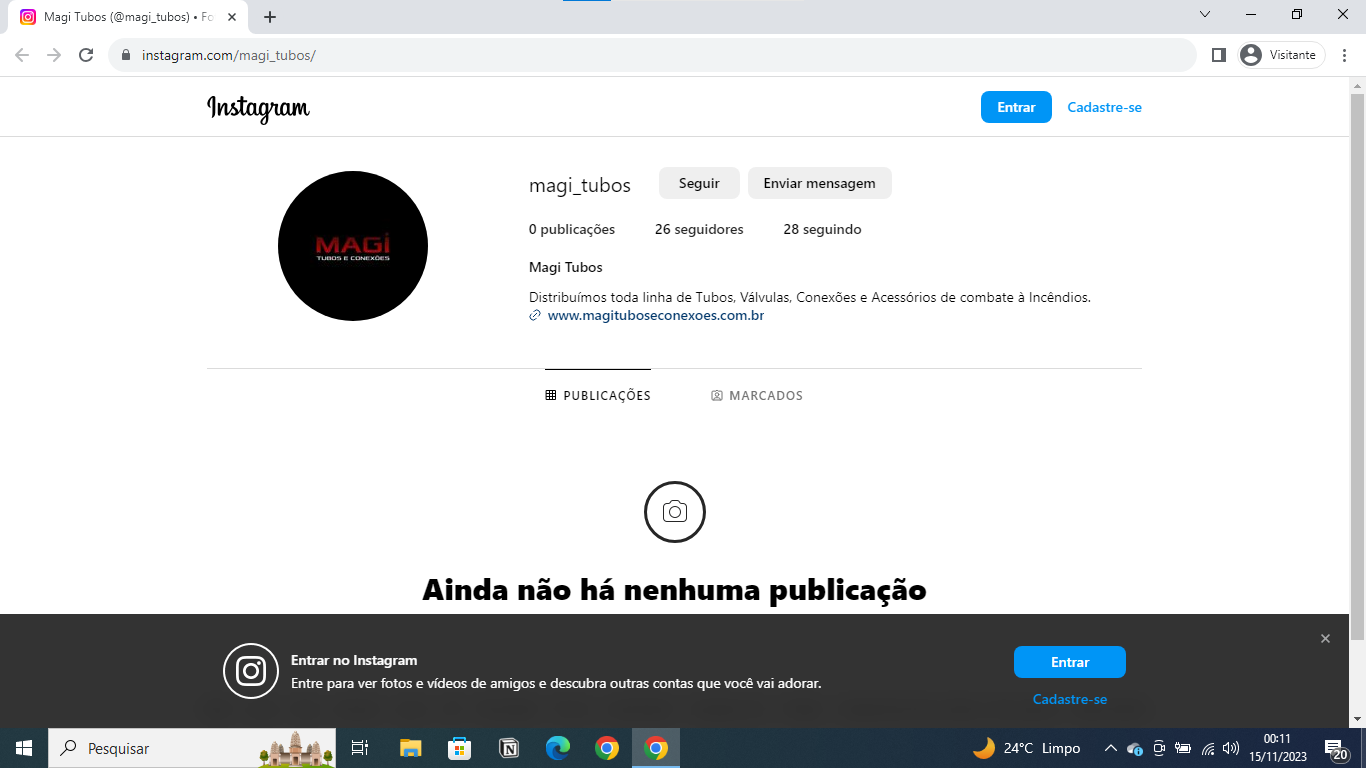Click the padlock icon in the address bar
Screen dimensions: 1366x768
coord(125,55)
